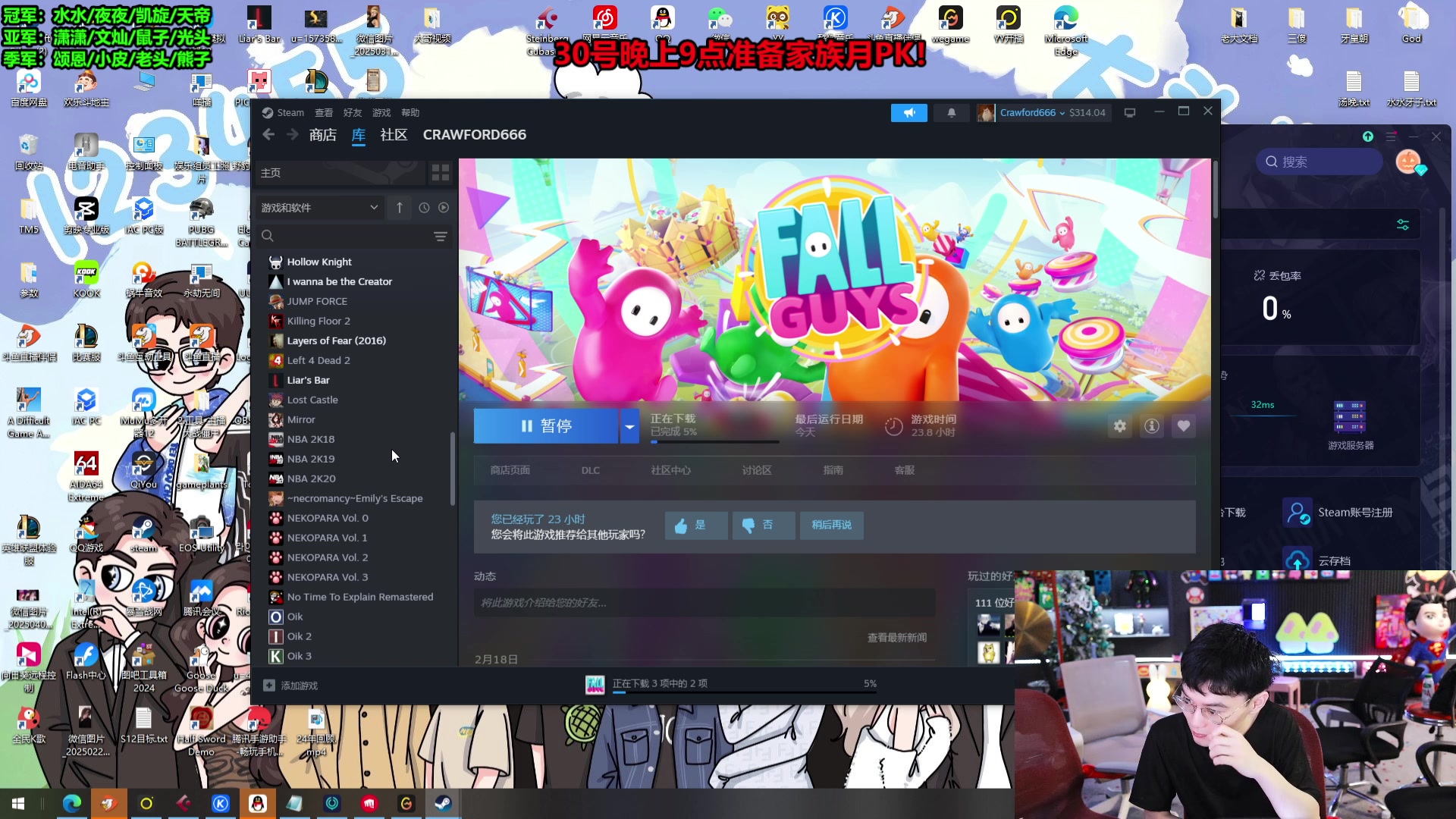The width and height of the screenshot is (1456, 819).
Task: Open advanced library filter options icon
Action: pos(440,237)
